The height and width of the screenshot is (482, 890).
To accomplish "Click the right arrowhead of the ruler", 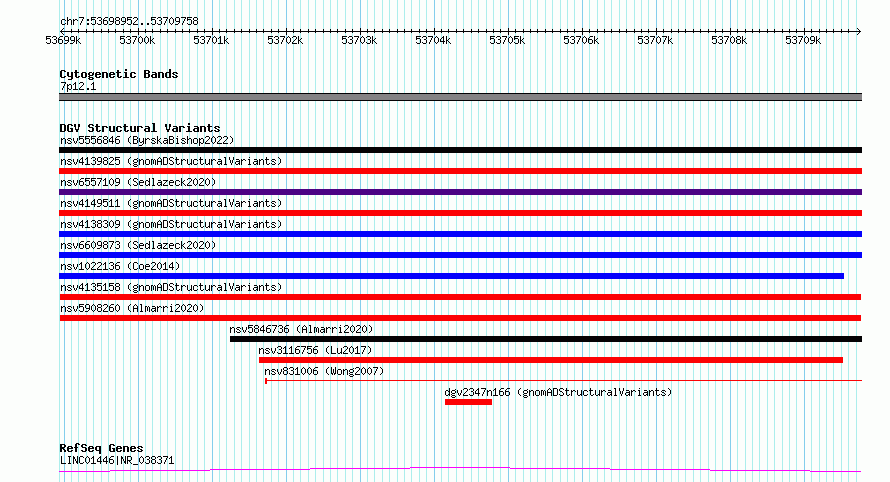I will [859, 31].
